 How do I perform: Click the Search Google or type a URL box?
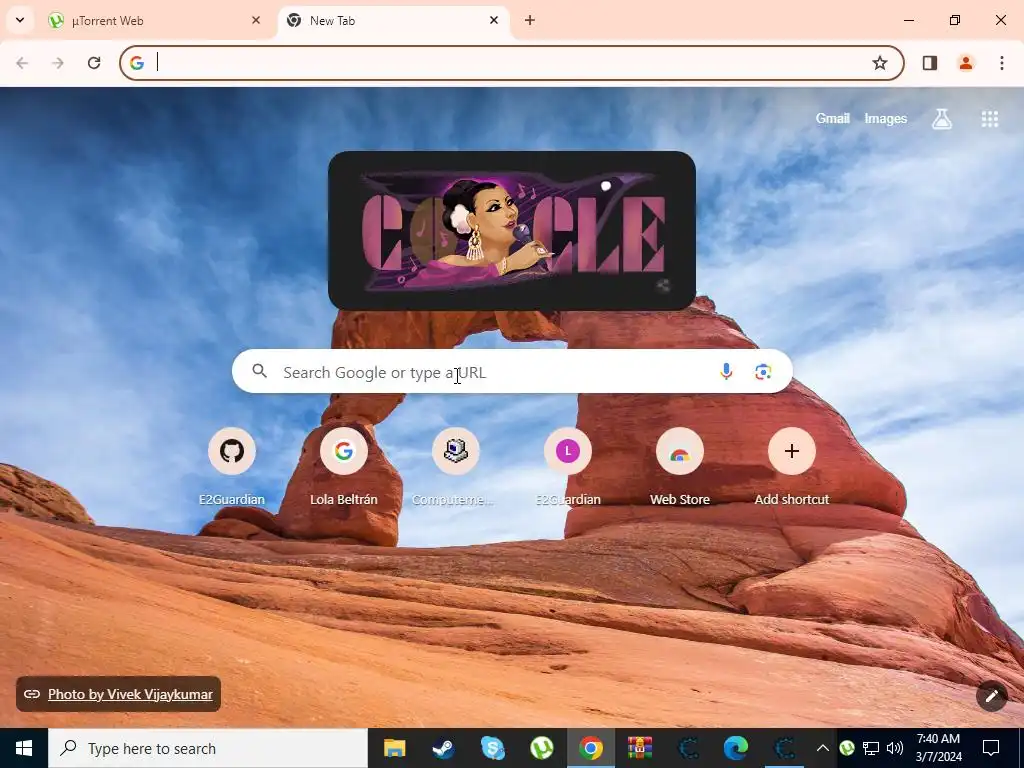pyautogui.click(x=512, y=372)
